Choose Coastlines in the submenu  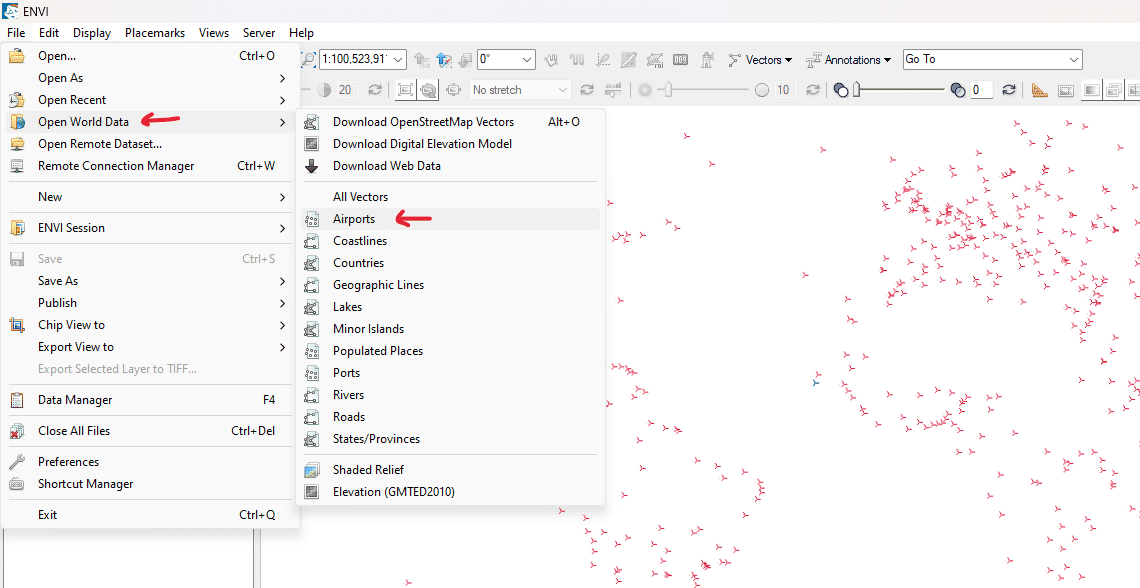pos(360,241)
